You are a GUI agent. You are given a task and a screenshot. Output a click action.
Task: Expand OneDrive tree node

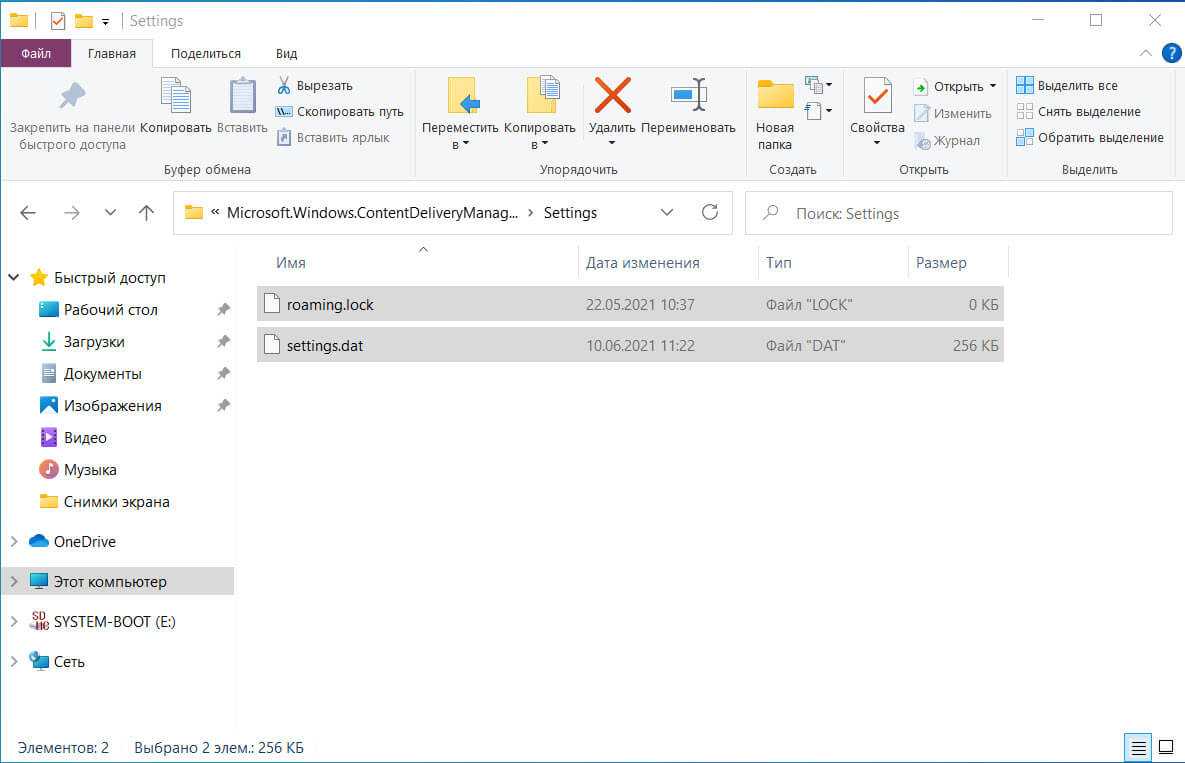pyautogui.click(x=14, y=542)
